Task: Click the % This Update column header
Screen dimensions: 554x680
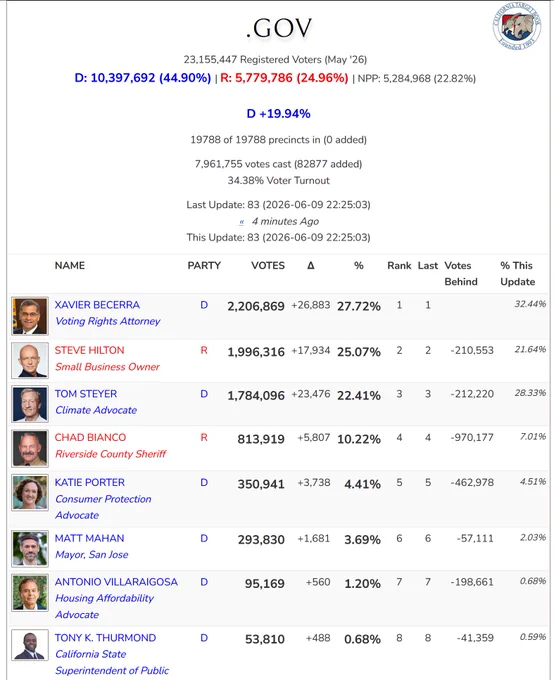Action: 518,274
